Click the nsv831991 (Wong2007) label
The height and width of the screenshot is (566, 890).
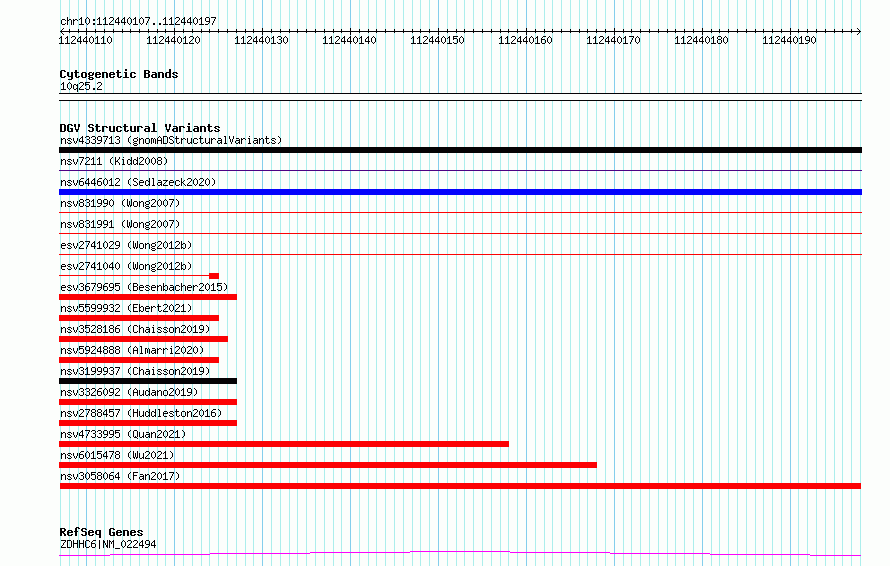120,224
